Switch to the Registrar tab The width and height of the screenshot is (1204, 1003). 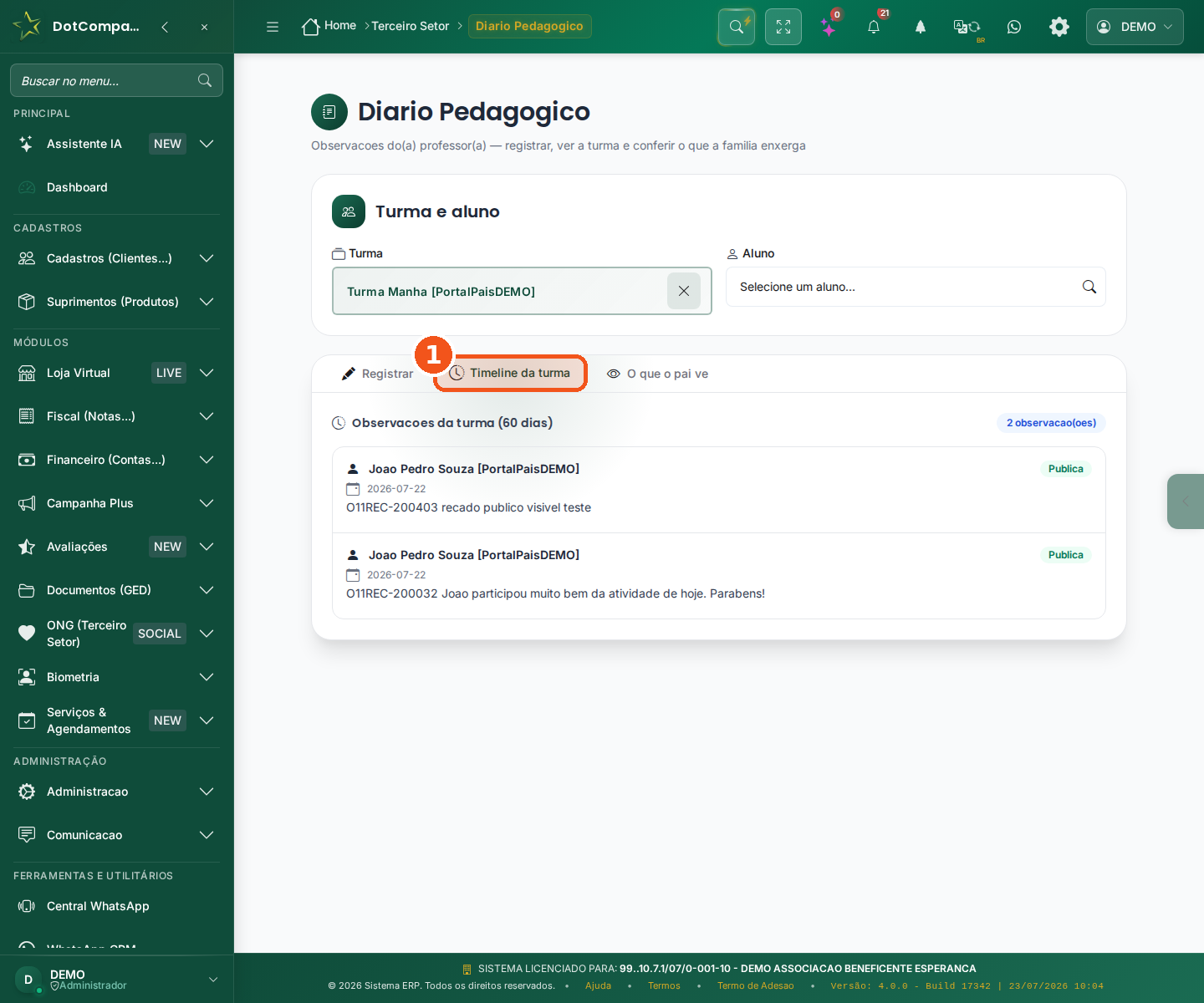coord(377,374)
